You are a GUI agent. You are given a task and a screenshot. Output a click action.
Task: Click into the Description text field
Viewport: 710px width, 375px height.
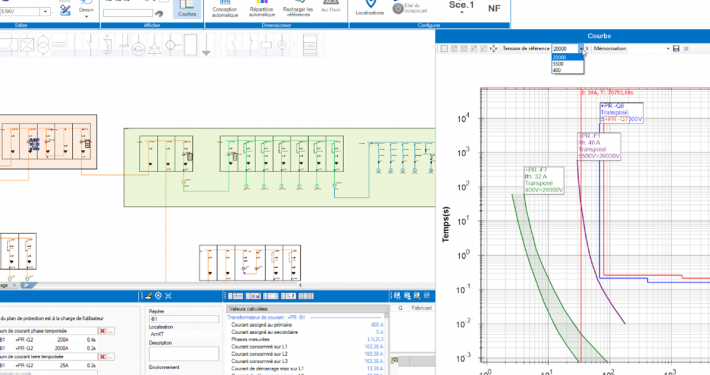(184, 354)
